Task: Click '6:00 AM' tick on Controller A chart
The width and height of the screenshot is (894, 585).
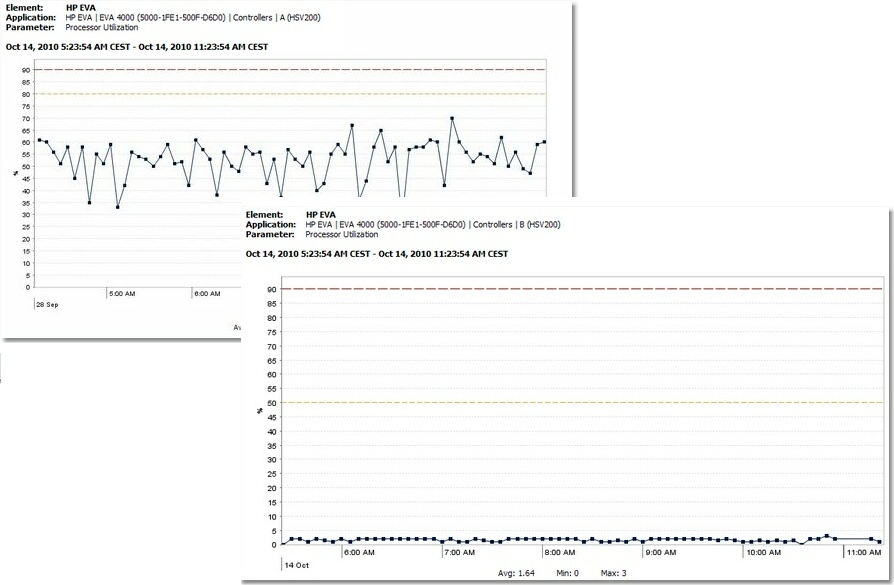Action: pyautogui.click(x=207, y=294)
